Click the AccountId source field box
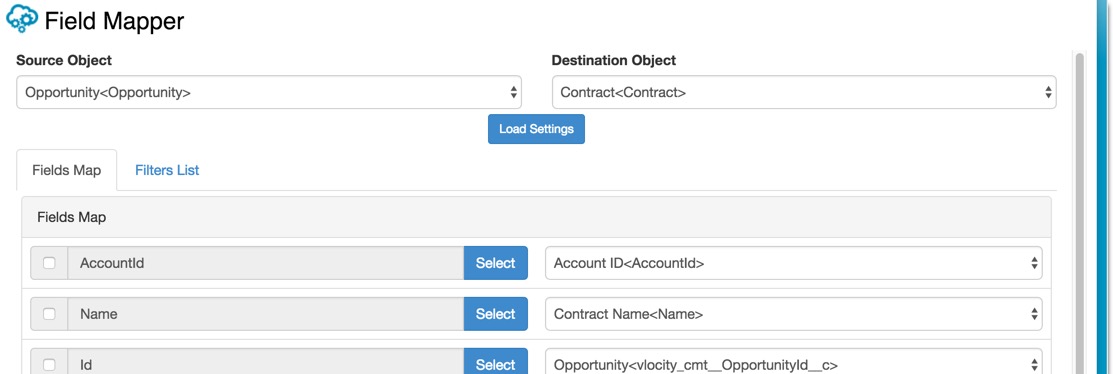 [265, 263]
